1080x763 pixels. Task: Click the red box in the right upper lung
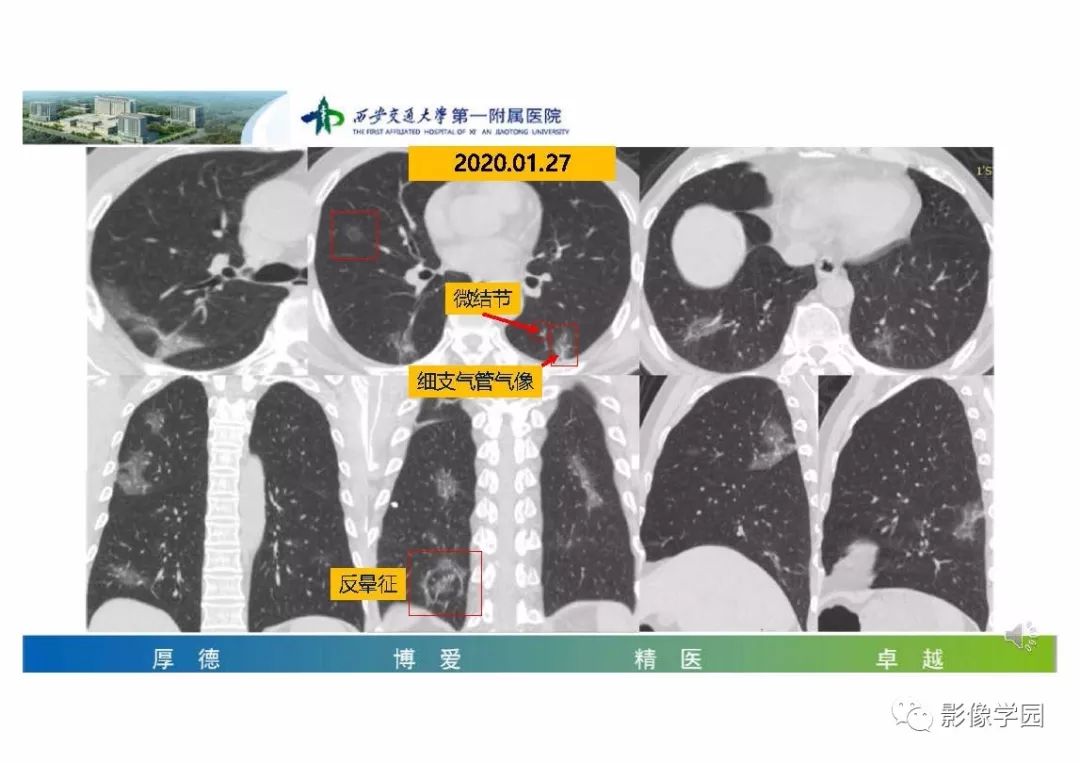[354, 236]
